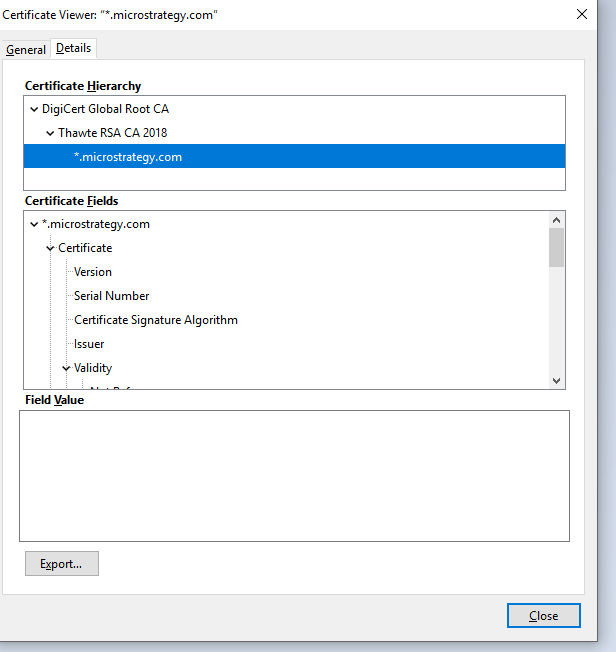The width and height of the screenshot is (616, 652).
Task: Close the Certificate Viewer with X
Action: (582, 14)
